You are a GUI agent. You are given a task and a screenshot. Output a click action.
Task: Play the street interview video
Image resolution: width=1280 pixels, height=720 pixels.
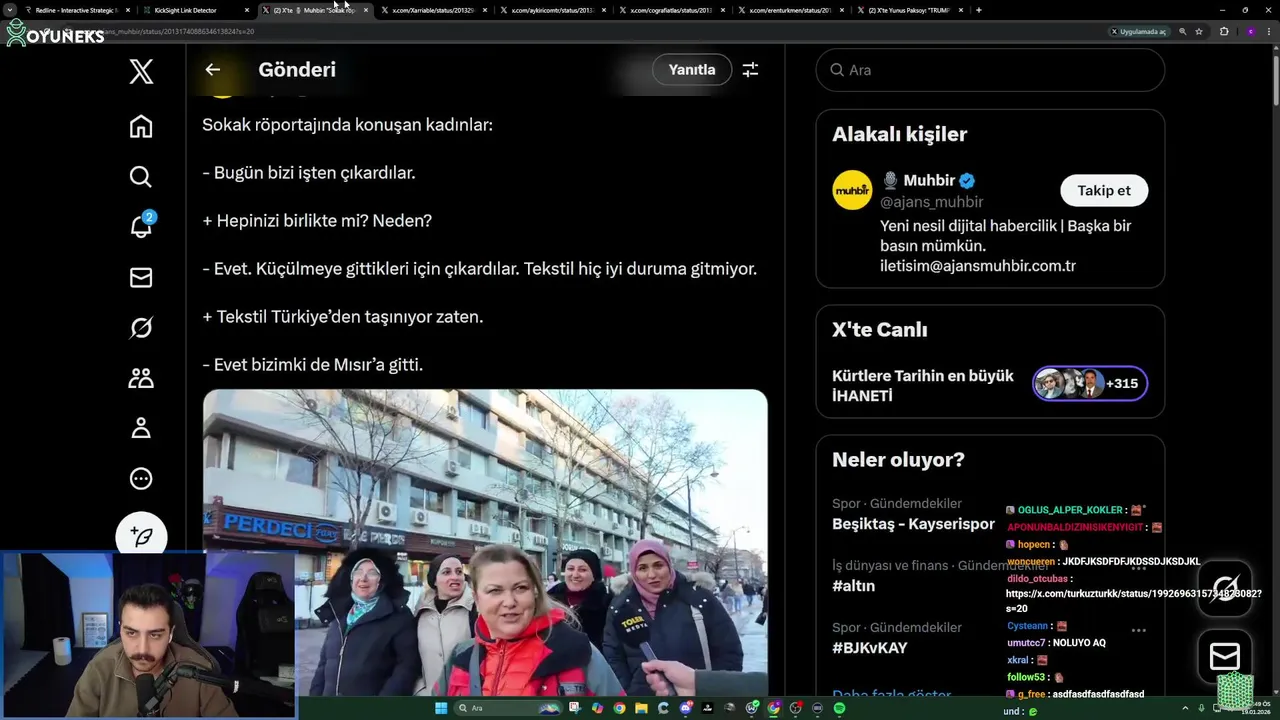click(485, 543)
